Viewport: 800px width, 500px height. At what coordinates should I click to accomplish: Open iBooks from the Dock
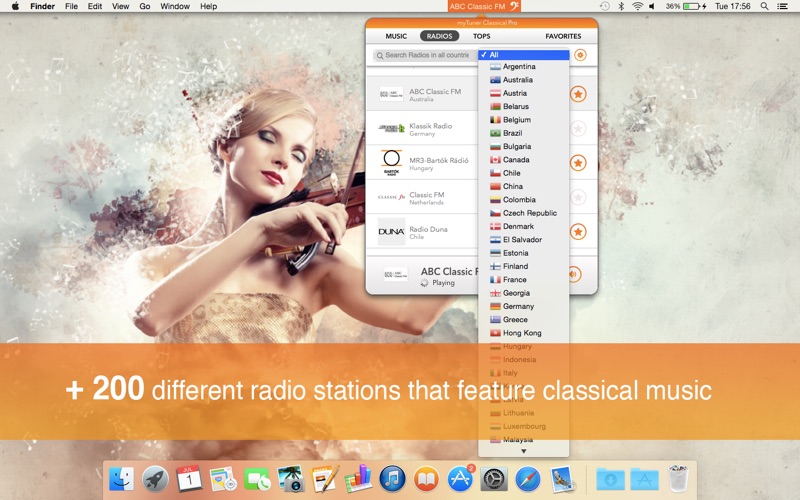[426, 479]
